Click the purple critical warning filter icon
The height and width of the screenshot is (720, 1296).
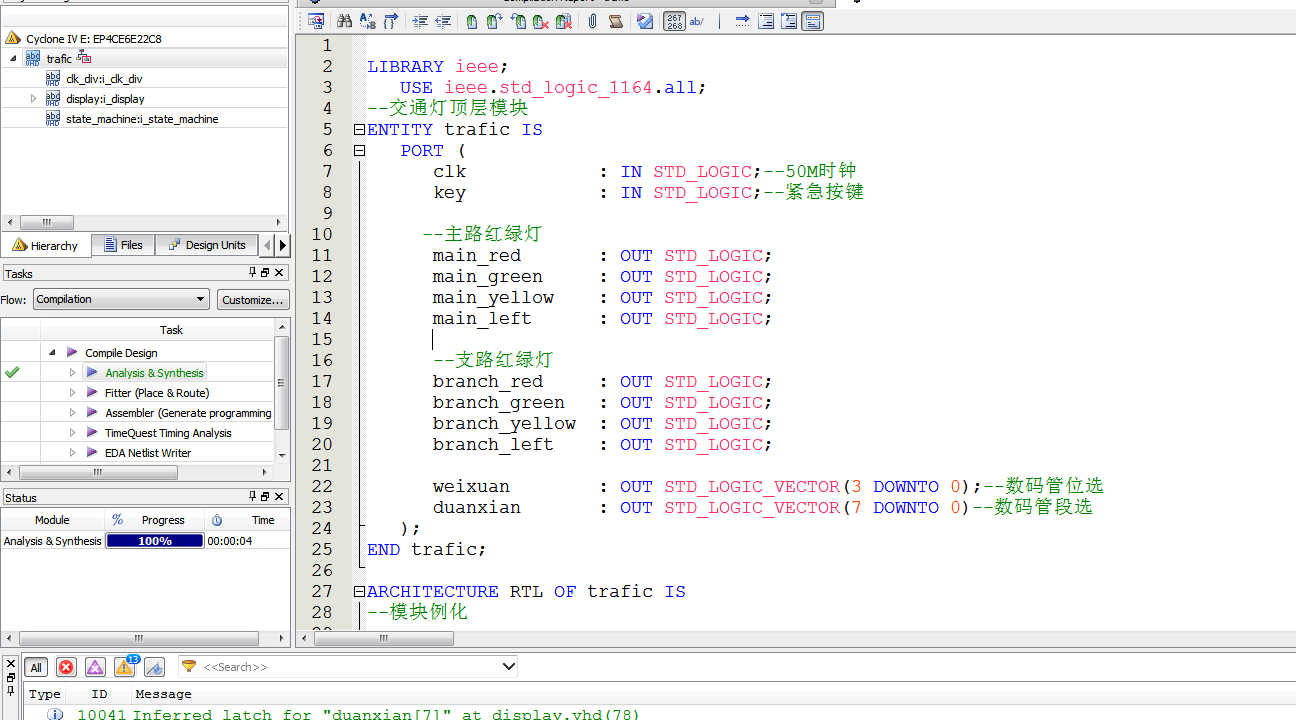pos(95,667)
